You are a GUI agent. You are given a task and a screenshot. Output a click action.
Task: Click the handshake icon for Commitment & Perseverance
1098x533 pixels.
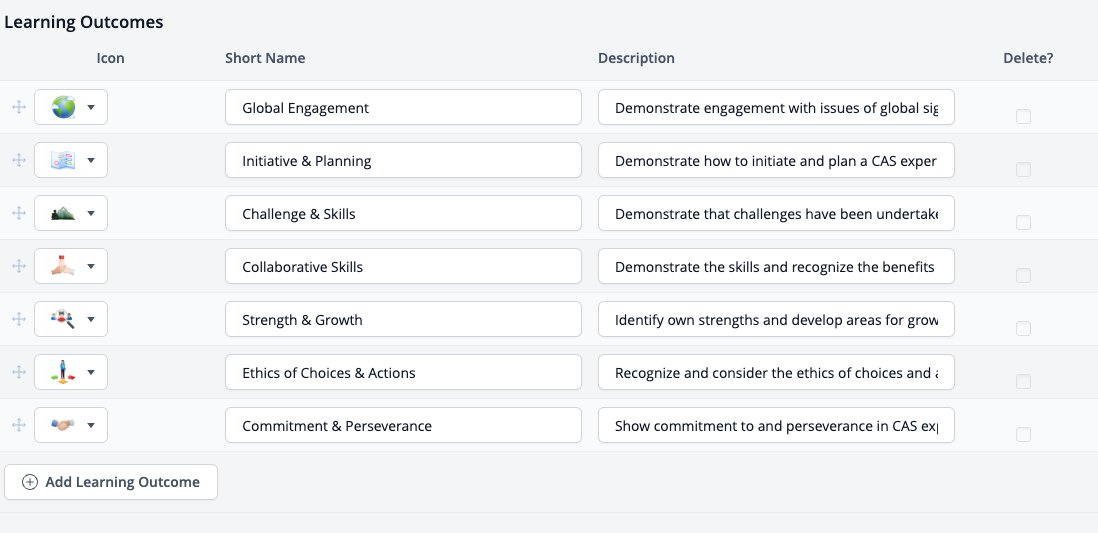point(63,425)
